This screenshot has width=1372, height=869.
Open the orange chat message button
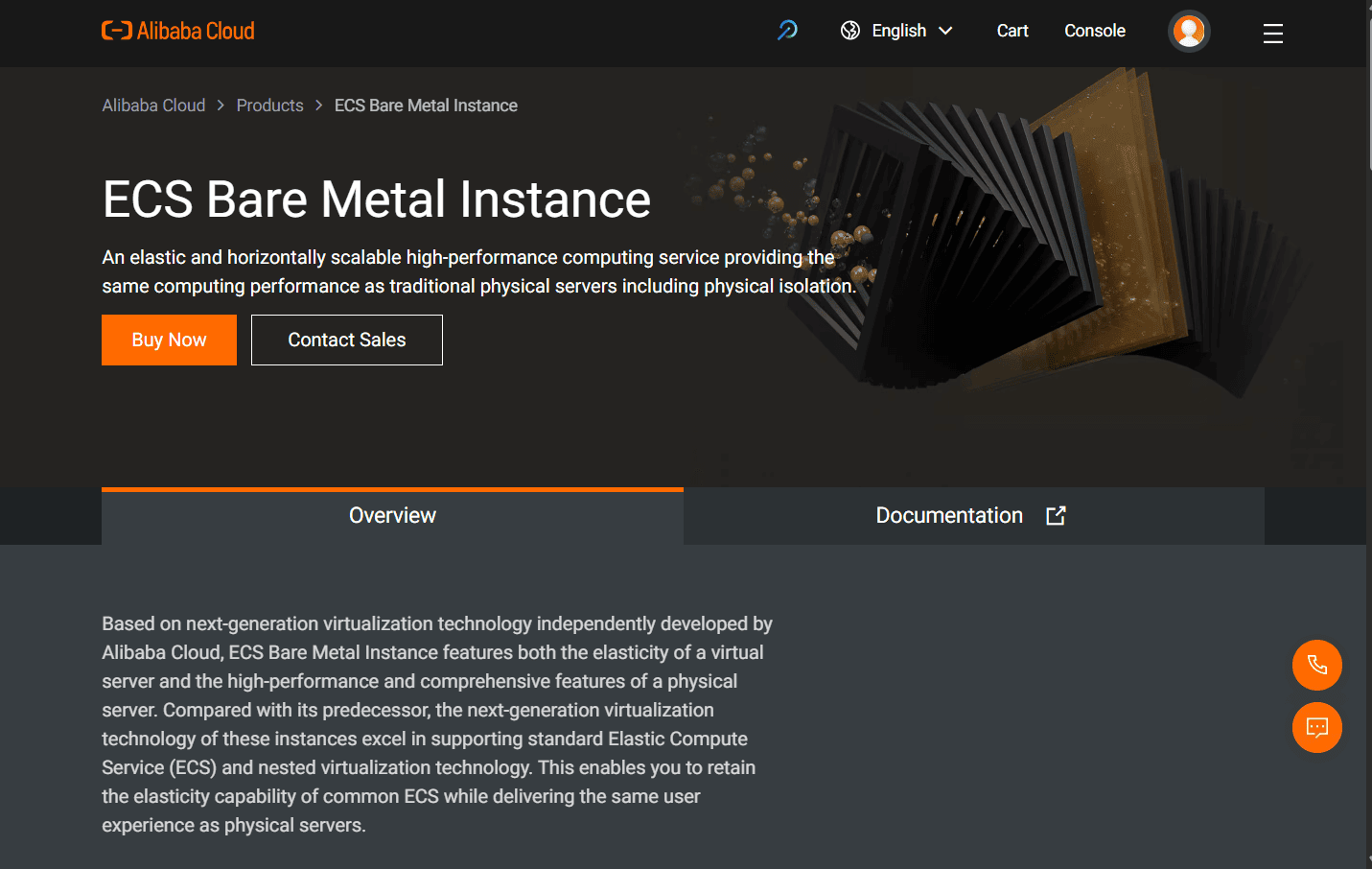[x=1317, y=728]
